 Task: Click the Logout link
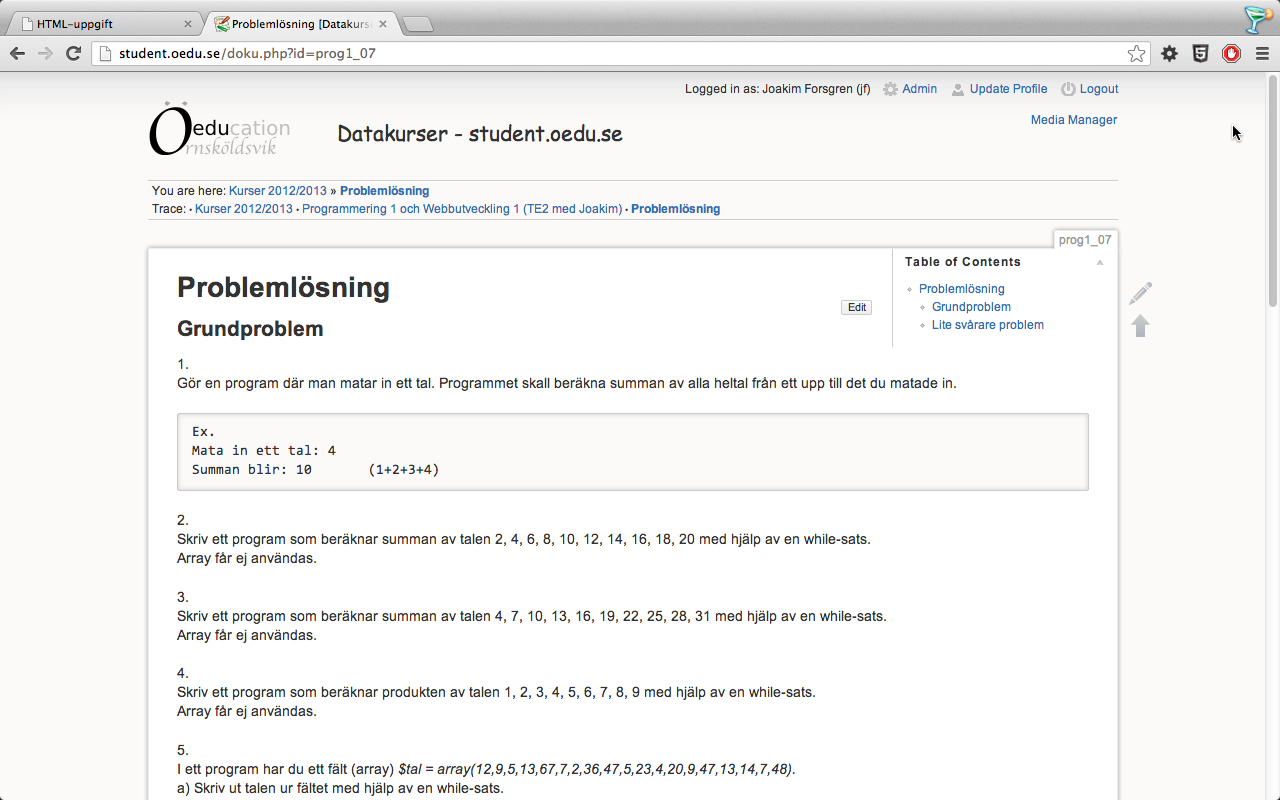(1098, 89)
